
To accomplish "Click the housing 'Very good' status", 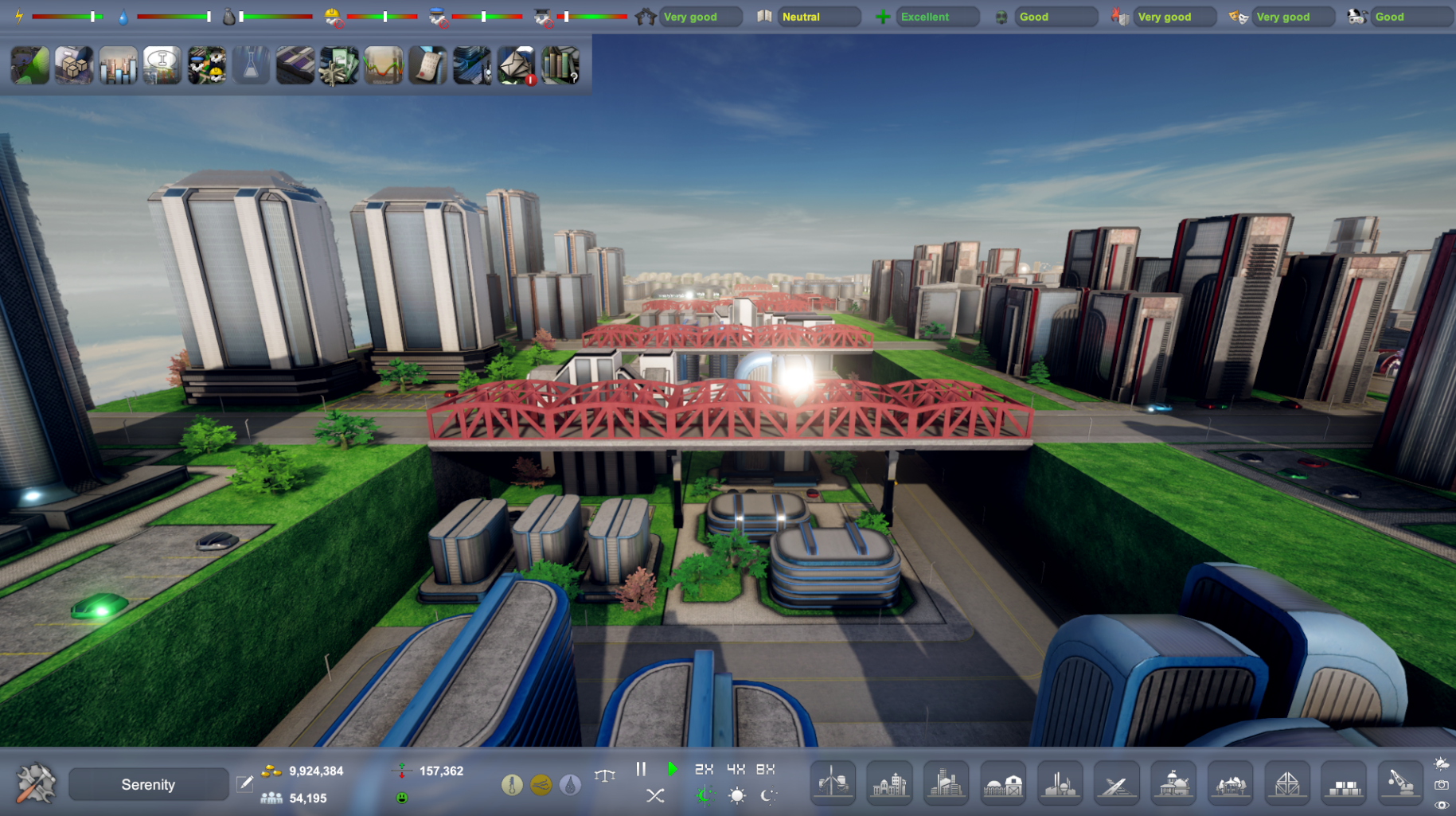I will pos(701,17).
